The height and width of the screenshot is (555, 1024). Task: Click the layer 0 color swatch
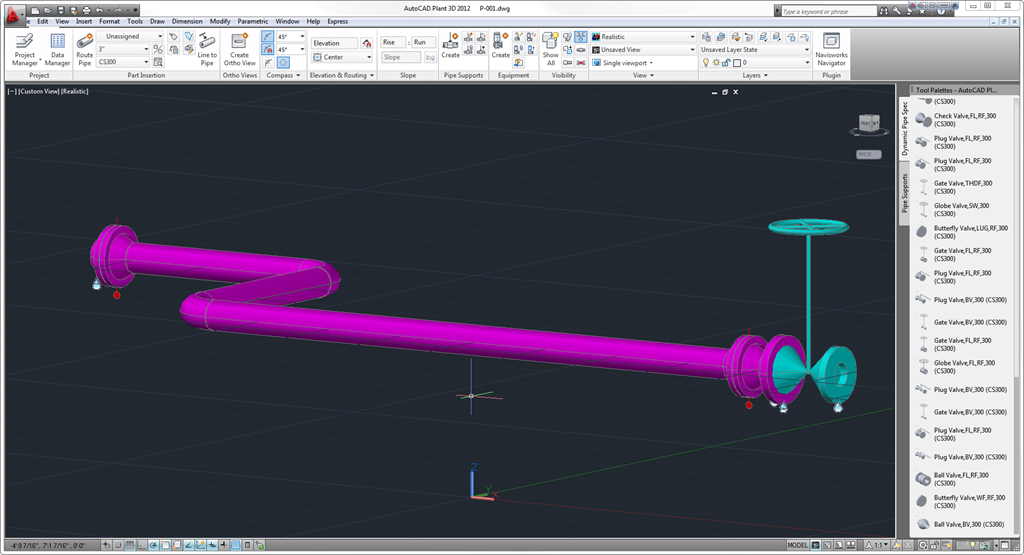[x=737, y=63]
